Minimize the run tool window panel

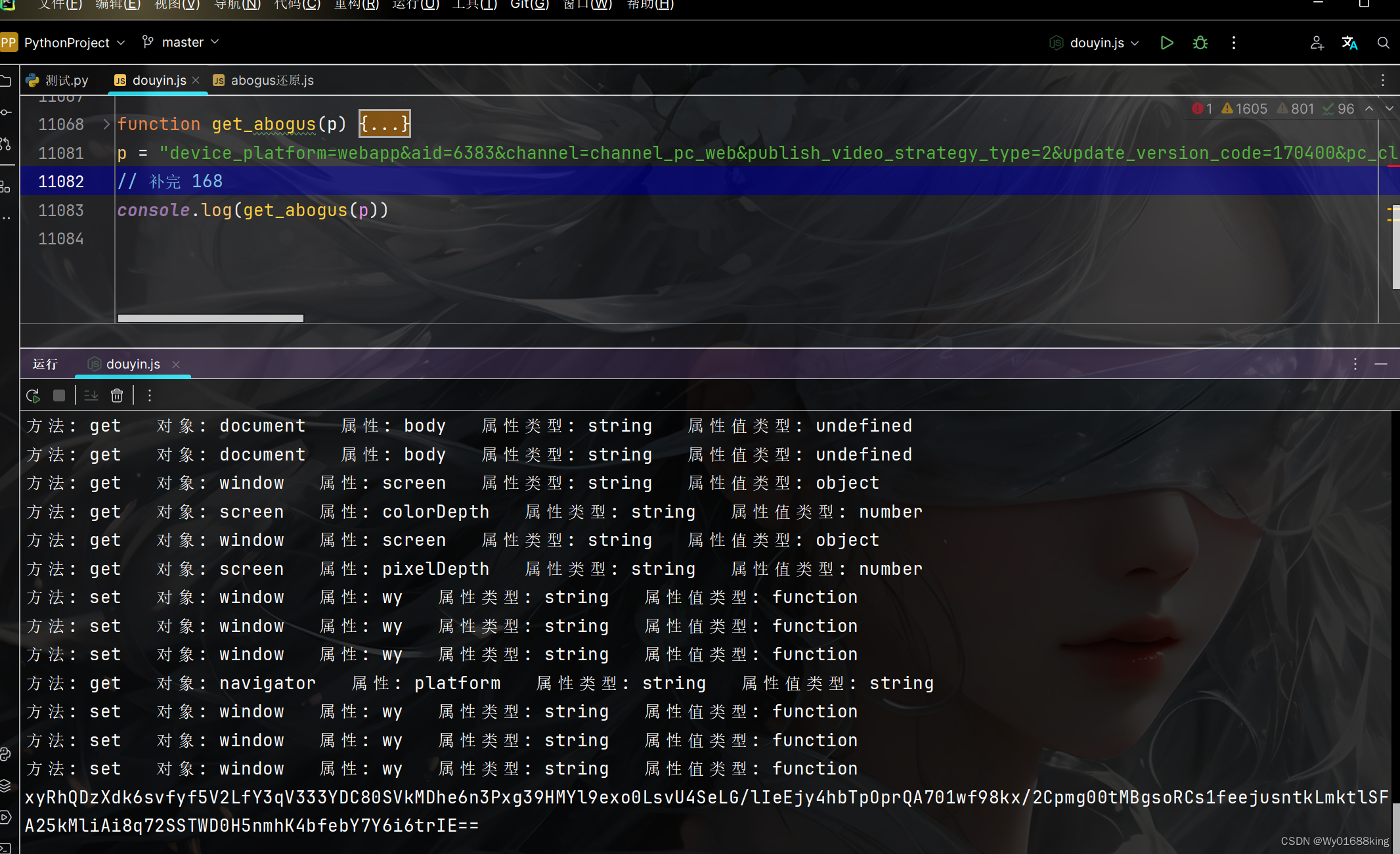pos(1381,364)
